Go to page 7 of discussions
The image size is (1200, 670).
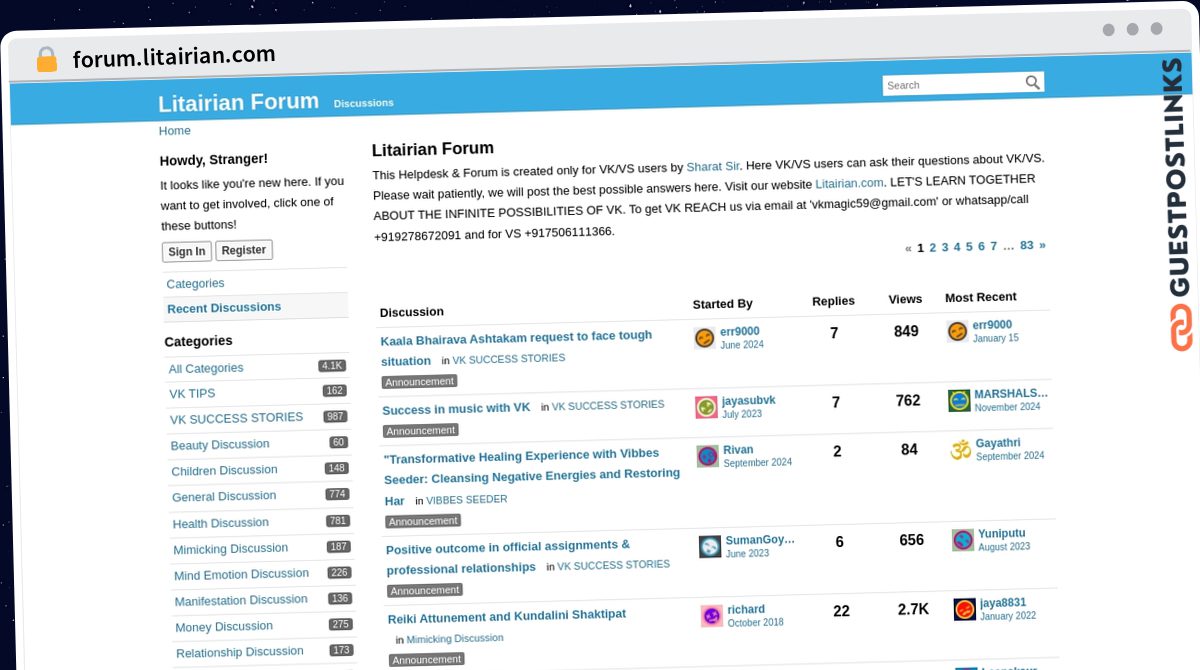[x=993, y=246]
